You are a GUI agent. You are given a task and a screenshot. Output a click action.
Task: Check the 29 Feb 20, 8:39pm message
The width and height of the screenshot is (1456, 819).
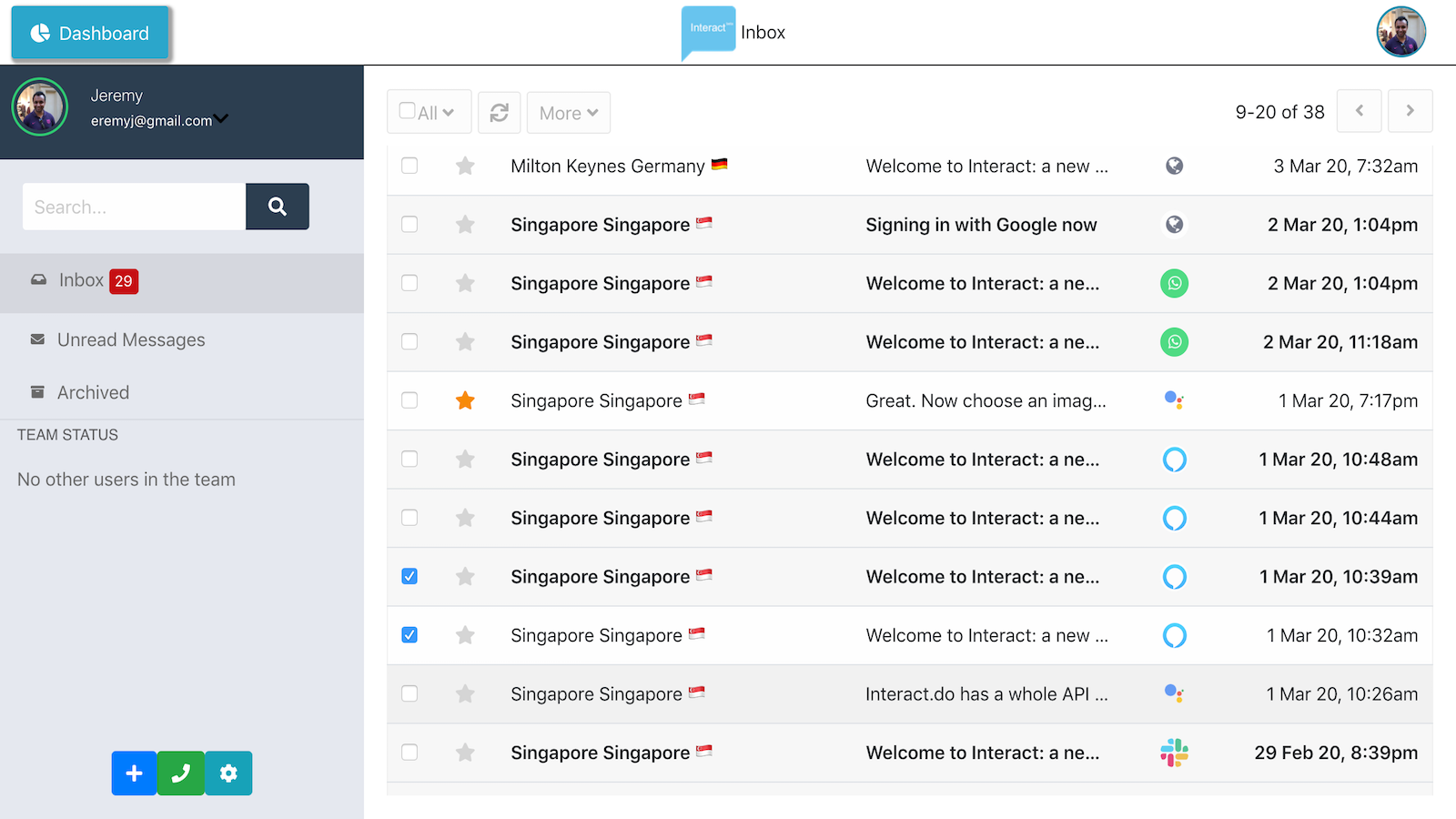point(409,753)
